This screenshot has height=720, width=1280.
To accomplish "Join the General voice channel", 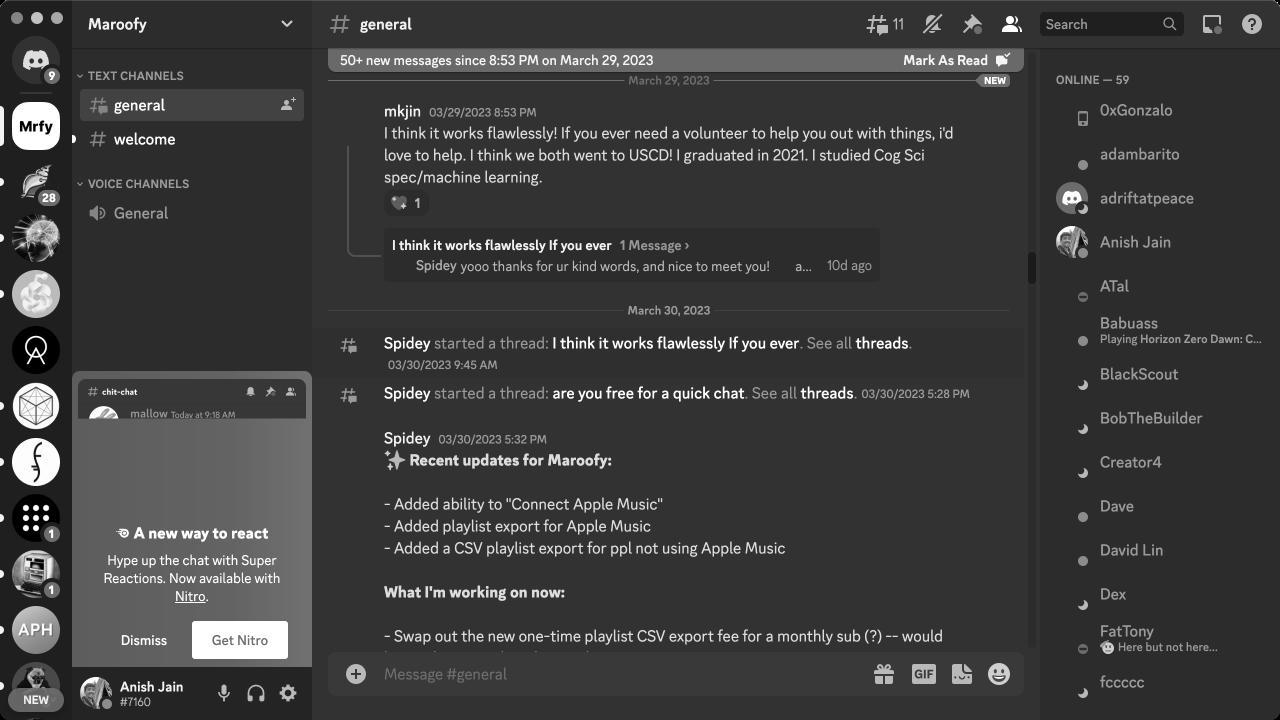I will point(192,213).
